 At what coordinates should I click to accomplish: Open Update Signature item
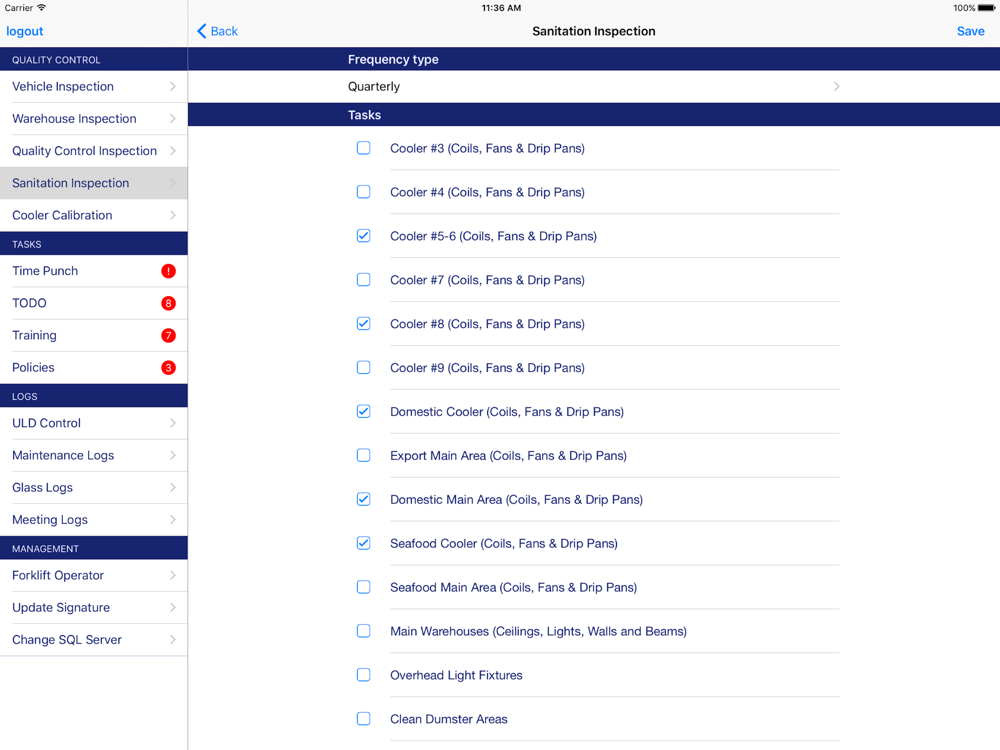pyautogui.click(x=94, y=608)
